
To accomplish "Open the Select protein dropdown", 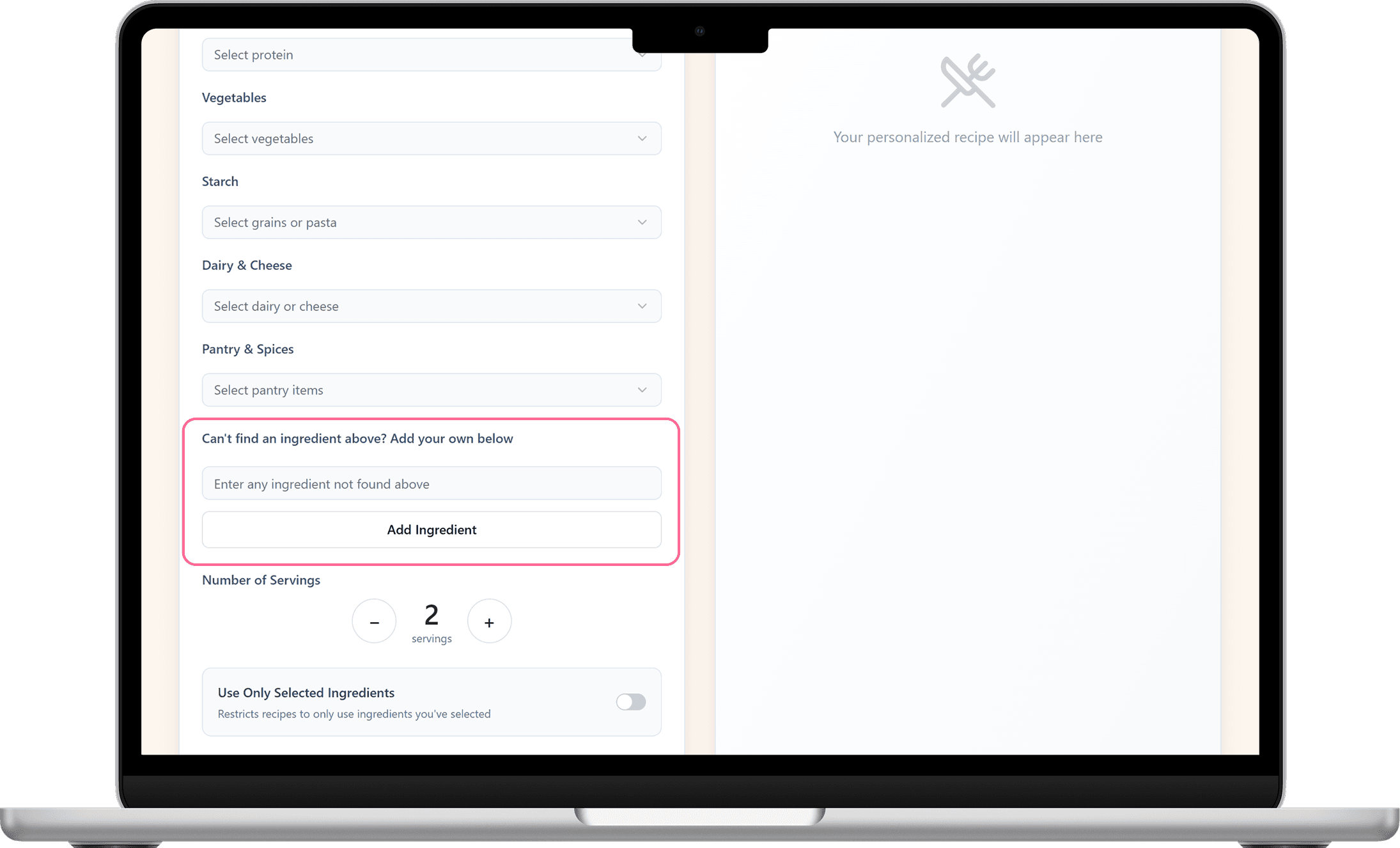I will 432,54.
